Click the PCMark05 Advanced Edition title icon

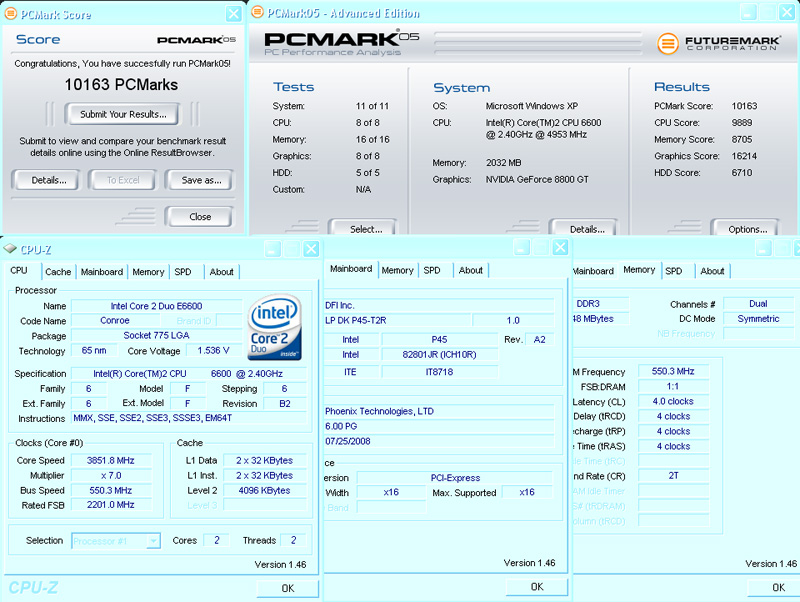click(258, 12)
